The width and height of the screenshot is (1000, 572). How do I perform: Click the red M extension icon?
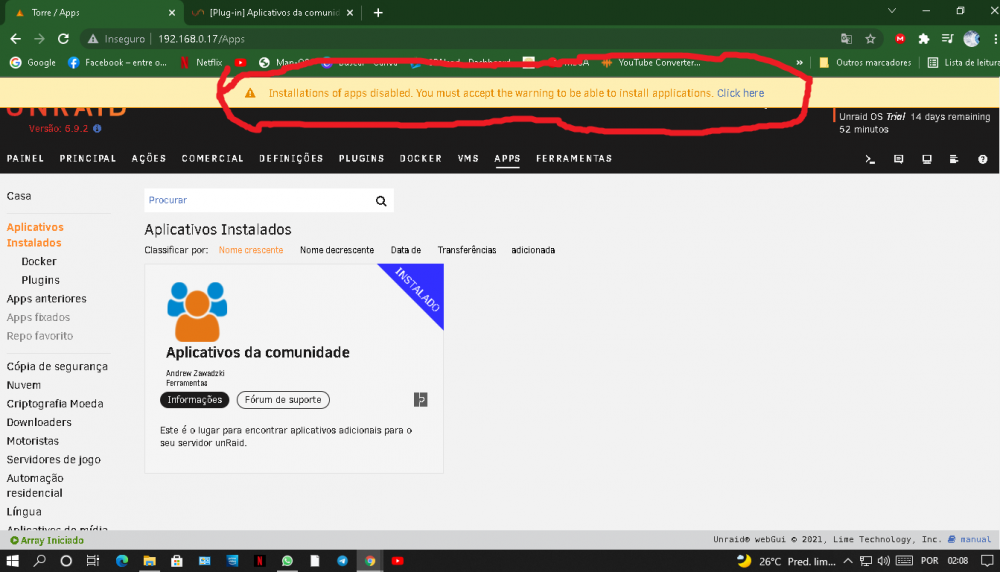[900, 39]
